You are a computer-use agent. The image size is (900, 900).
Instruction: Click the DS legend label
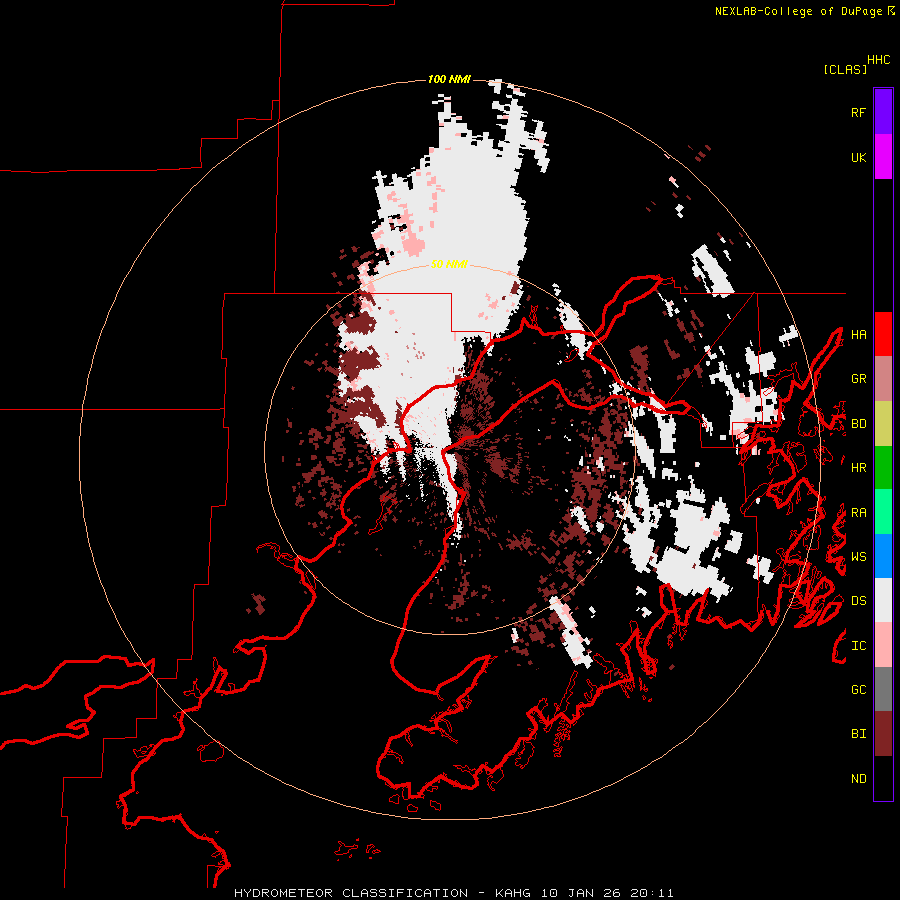(858, 601)
